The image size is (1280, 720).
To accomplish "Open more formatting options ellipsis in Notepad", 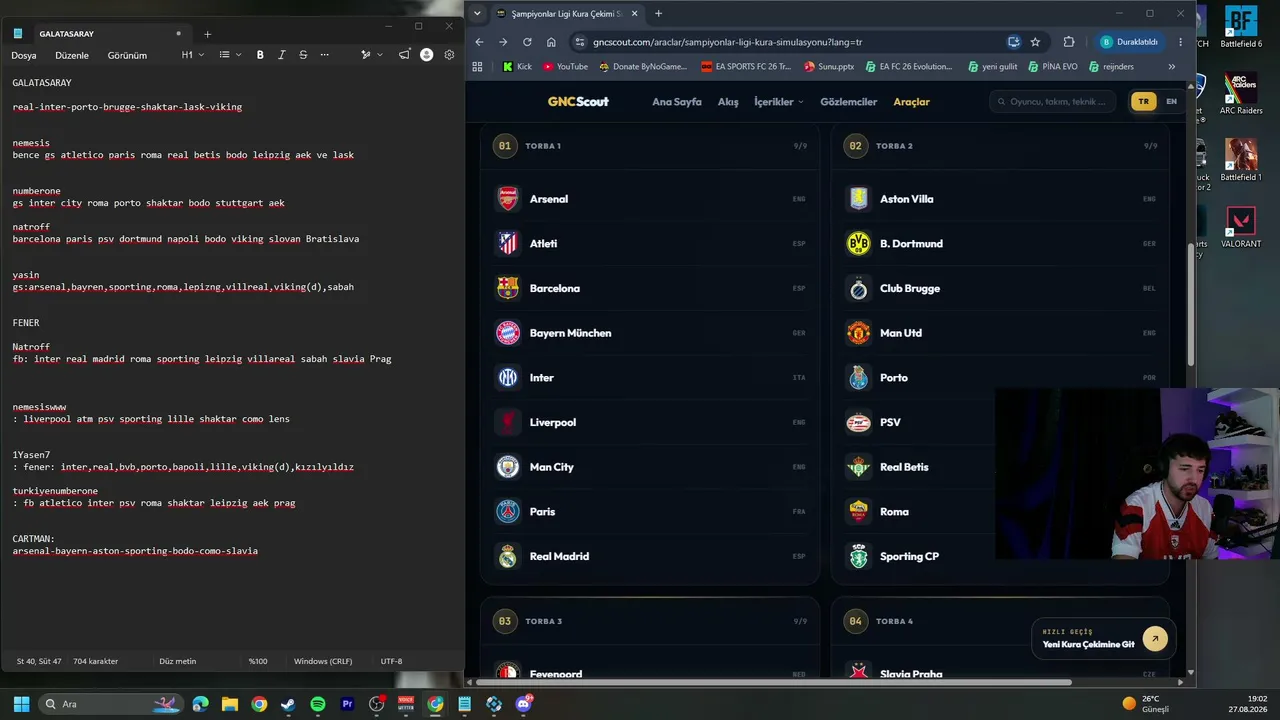I will [x=324, y=55].
